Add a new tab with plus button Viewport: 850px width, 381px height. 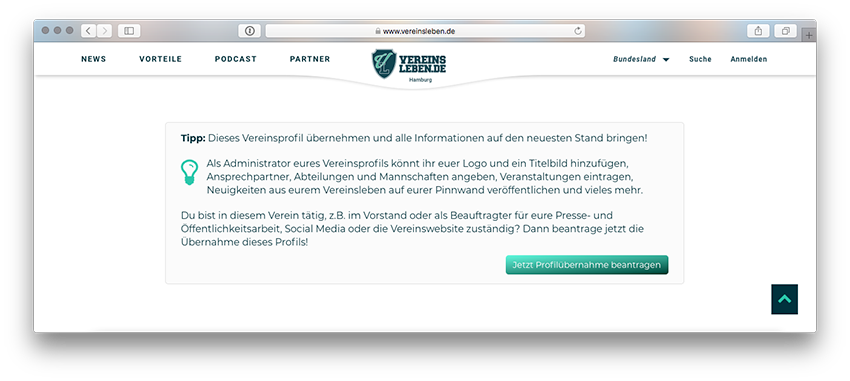[809, 35]
